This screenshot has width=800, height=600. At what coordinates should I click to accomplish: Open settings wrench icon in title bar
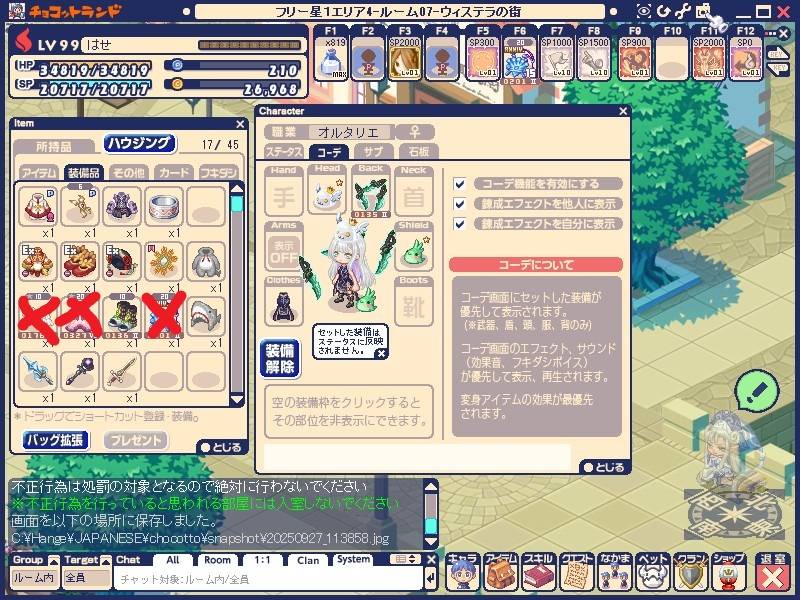tap(684, 11)
